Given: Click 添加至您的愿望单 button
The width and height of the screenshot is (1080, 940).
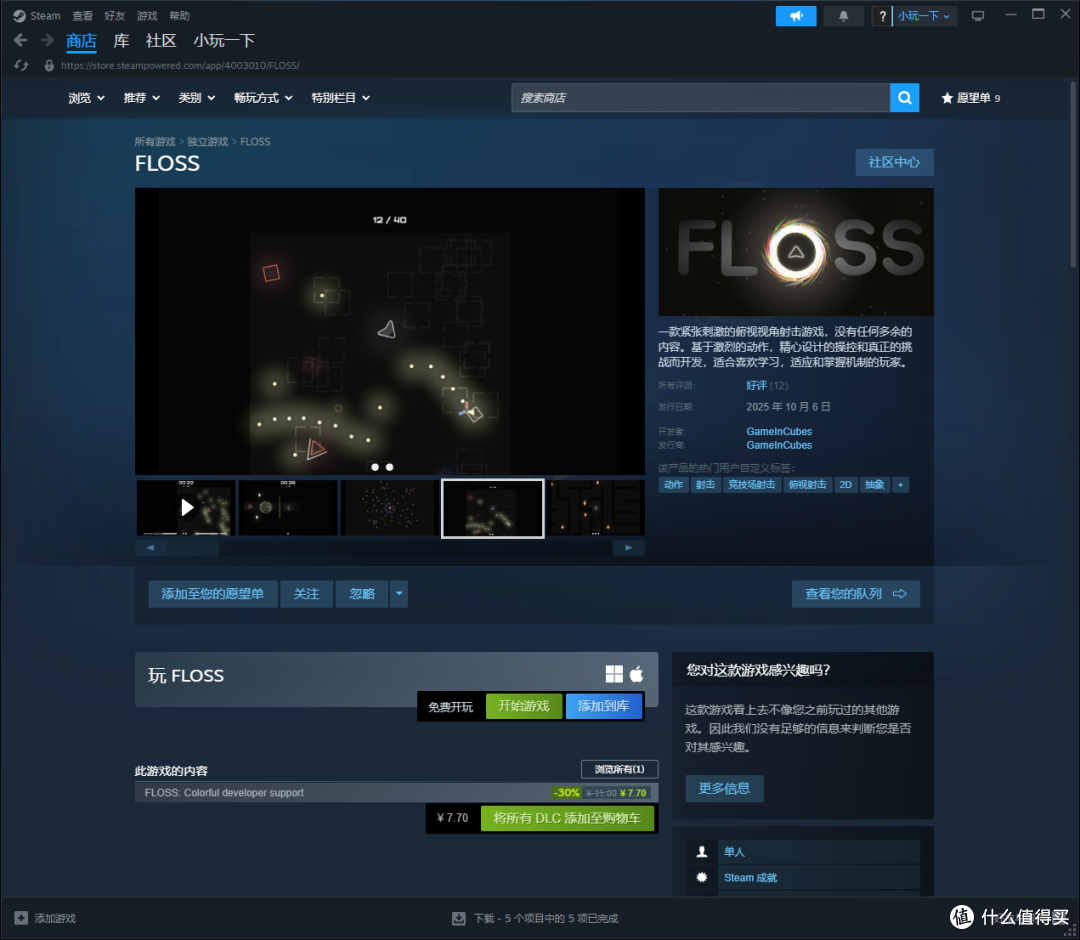Looking at the screenshot, I should 213,594.
